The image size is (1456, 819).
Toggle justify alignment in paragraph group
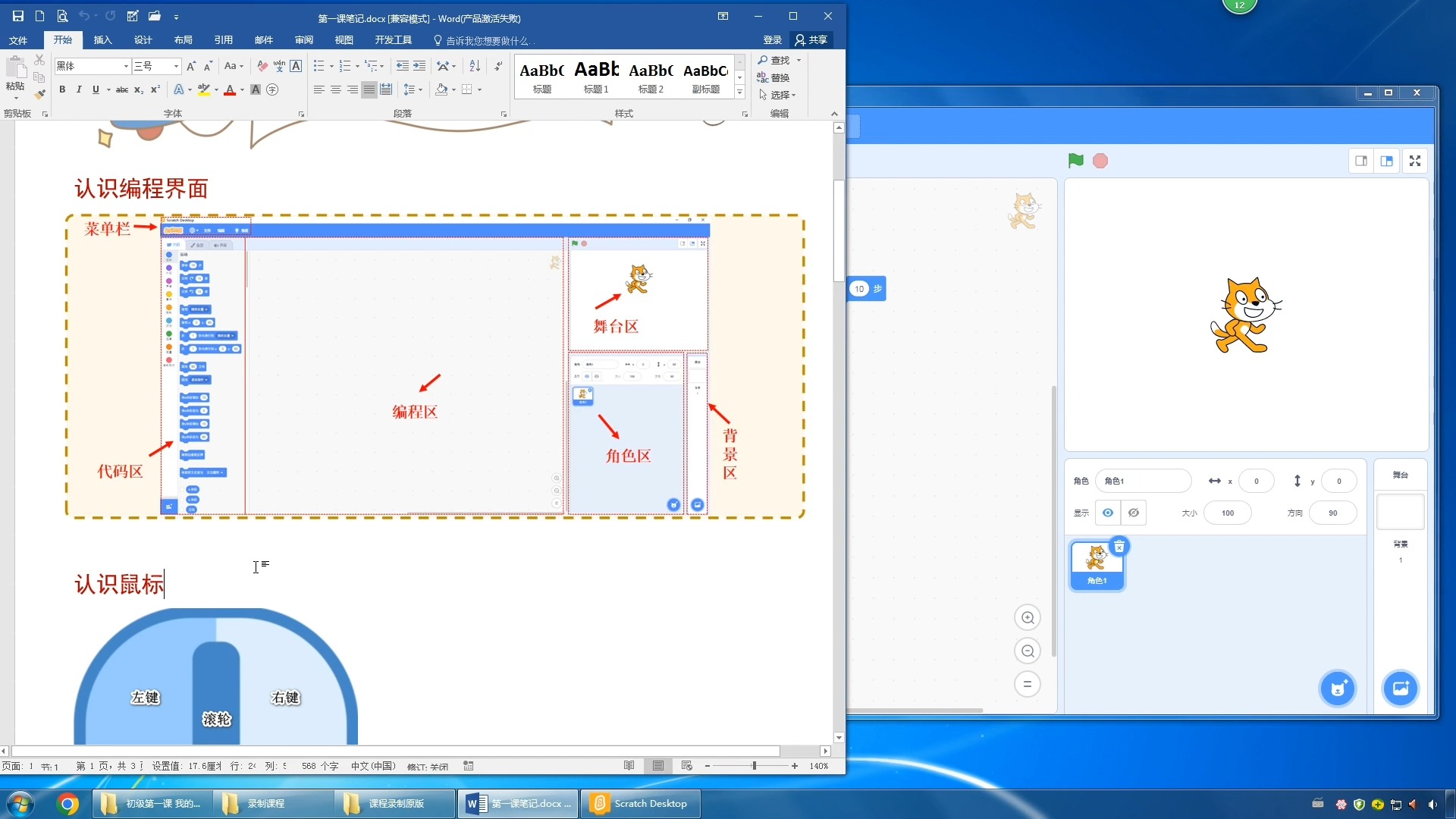369,89
